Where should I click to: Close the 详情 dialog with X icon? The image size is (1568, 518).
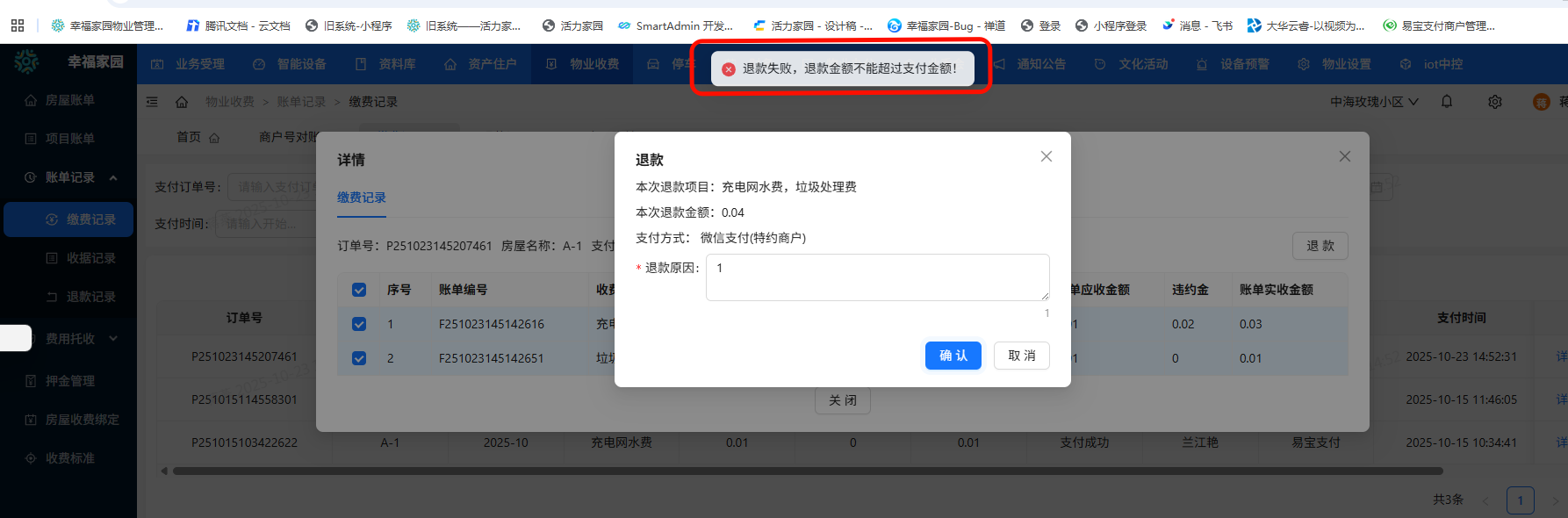coord(1344,156)
